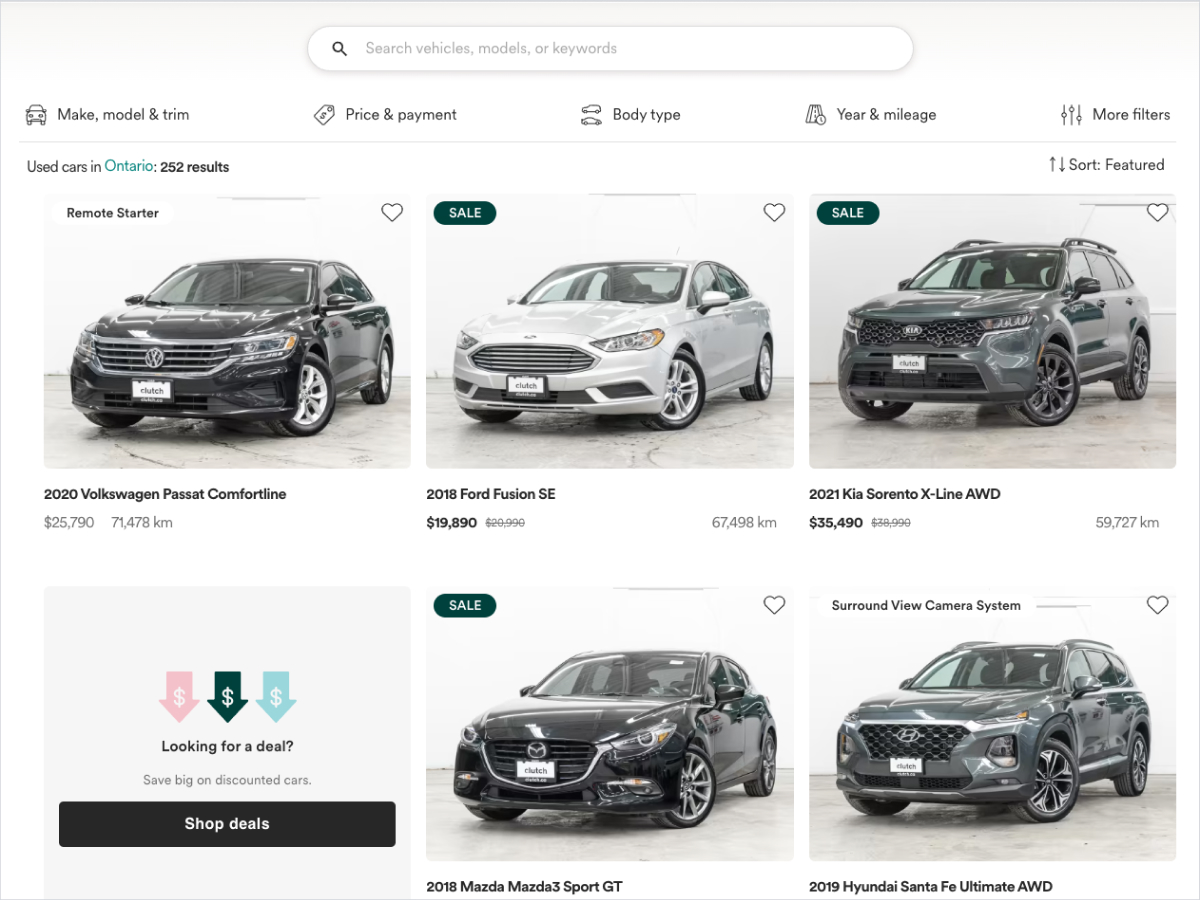Screen dimensions: 1200x900
Task: Click the SALE badge on the Ford Fusion
Action: tap(465, 213)
